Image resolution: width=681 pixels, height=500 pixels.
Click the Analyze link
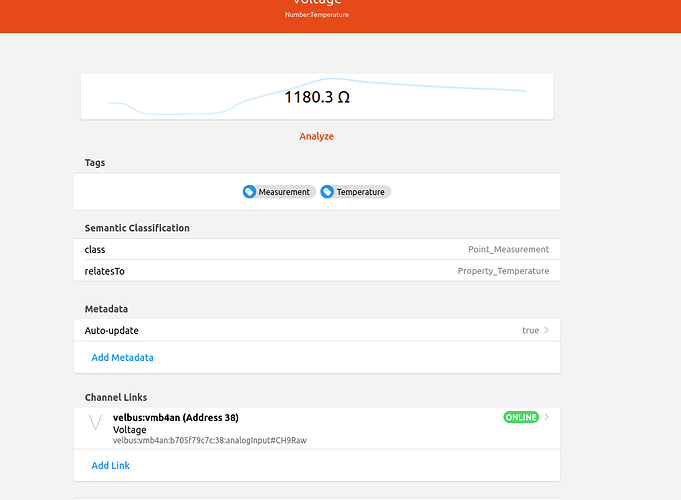click(x=316, y=136)
